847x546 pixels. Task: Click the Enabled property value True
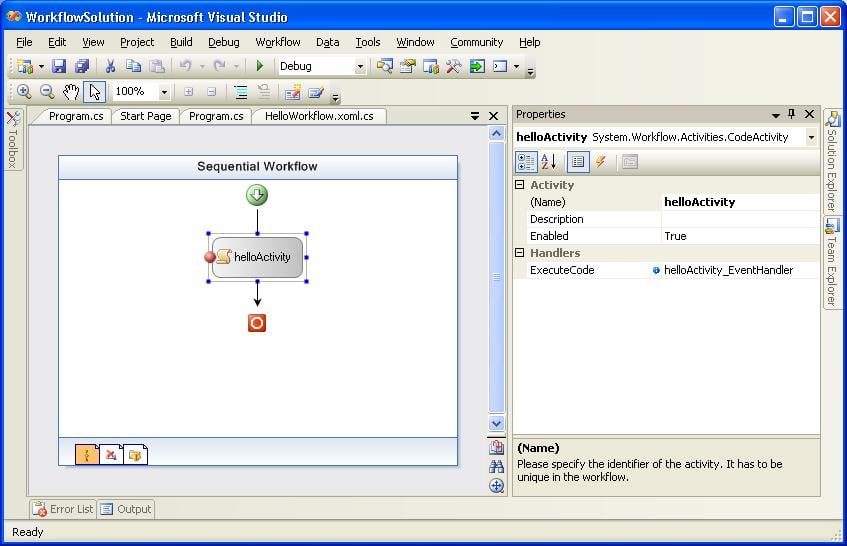click(740, 236)
